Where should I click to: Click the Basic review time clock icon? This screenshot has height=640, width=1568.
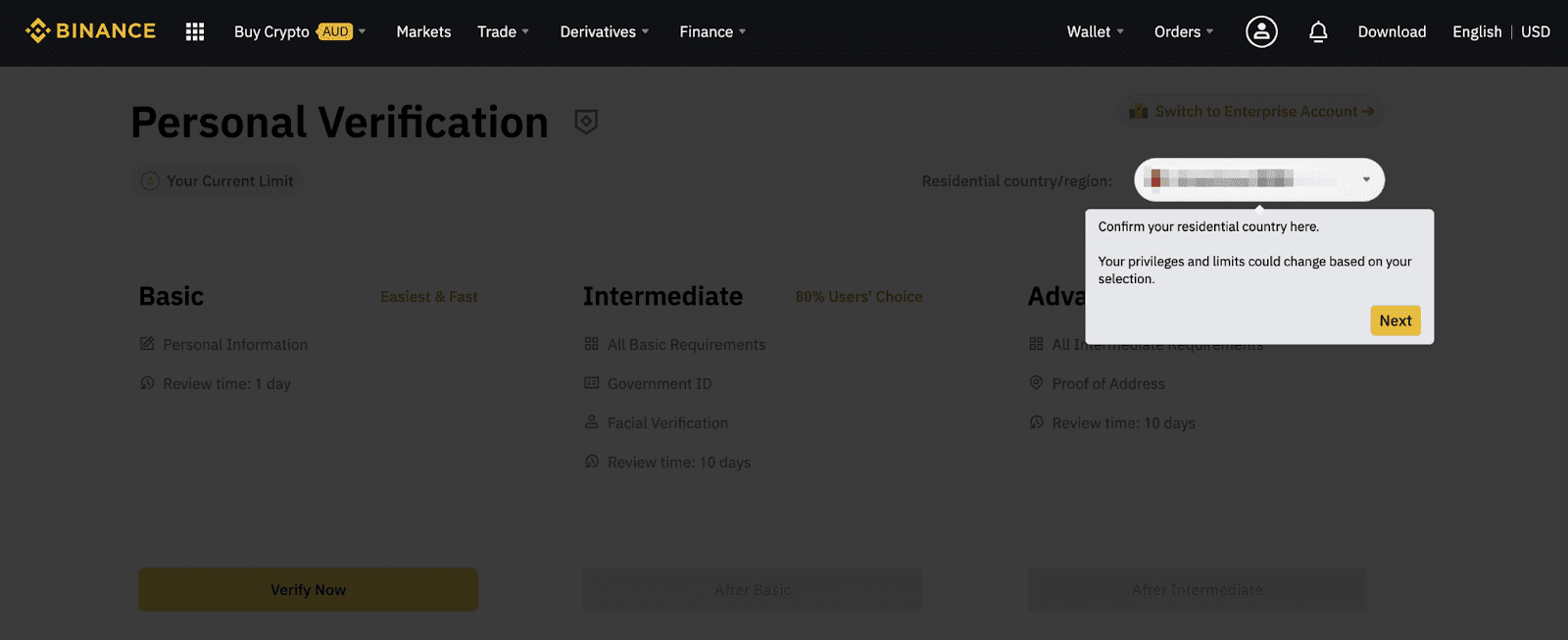point(147,383)
